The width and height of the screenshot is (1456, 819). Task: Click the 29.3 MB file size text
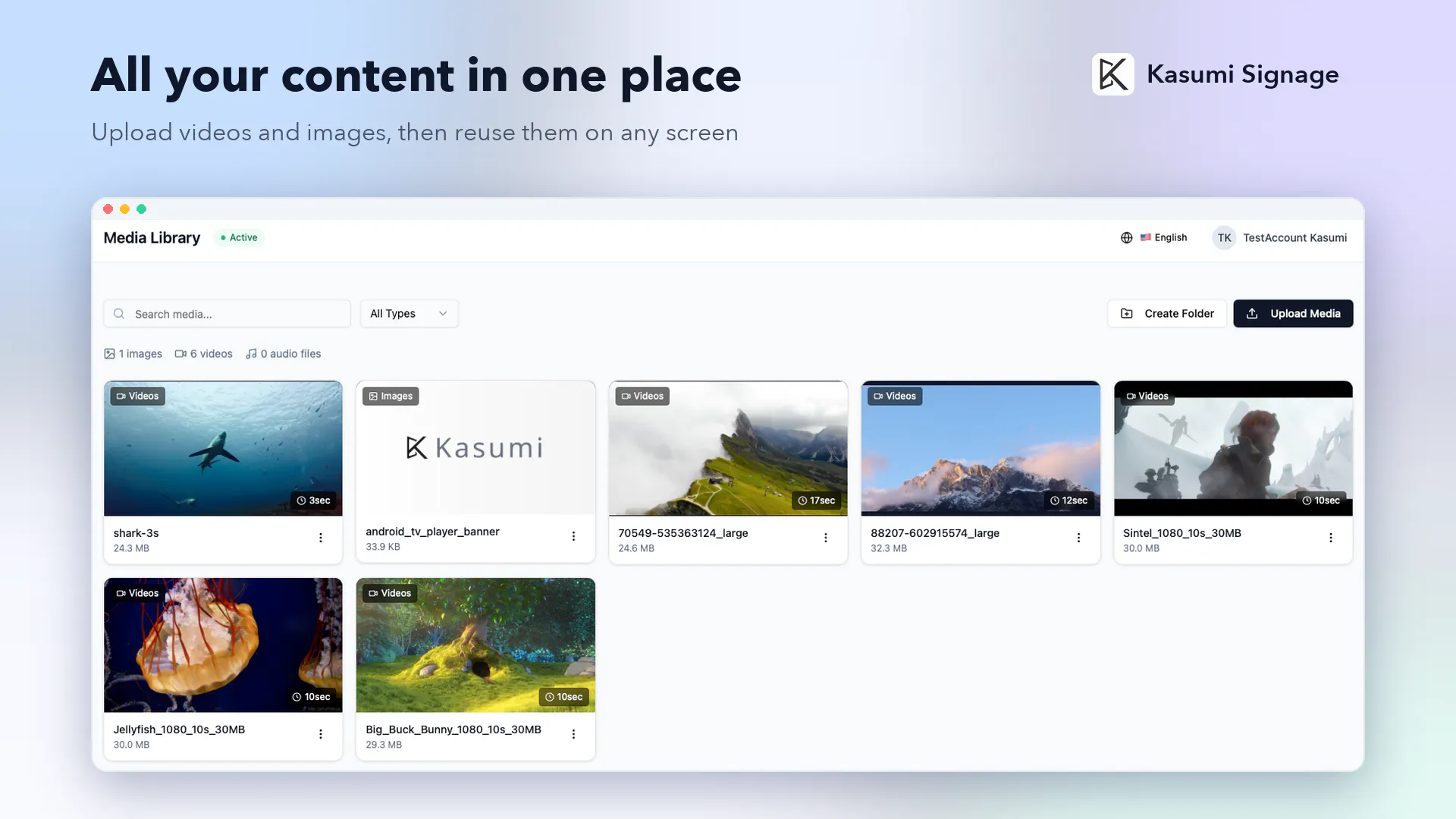point(384,745)
